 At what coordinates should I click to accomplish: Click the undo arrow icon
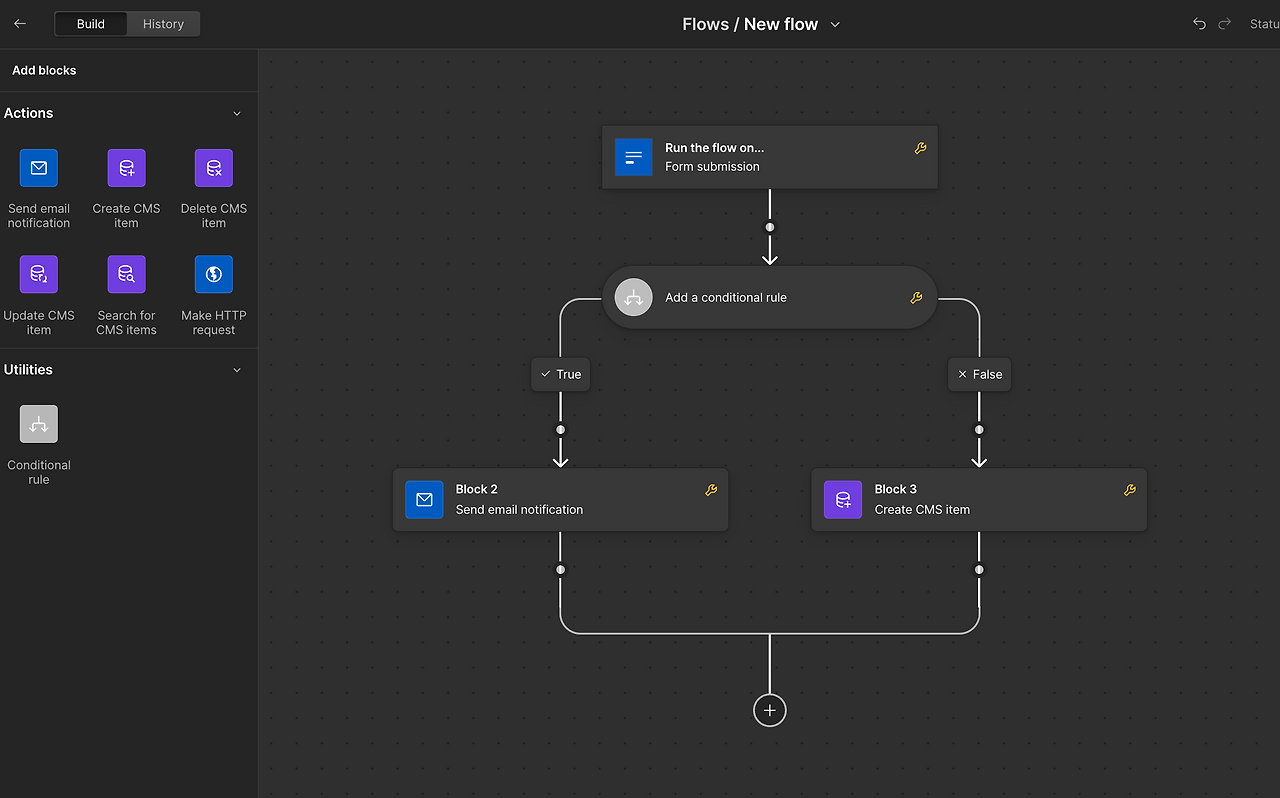click(1199, 24)
